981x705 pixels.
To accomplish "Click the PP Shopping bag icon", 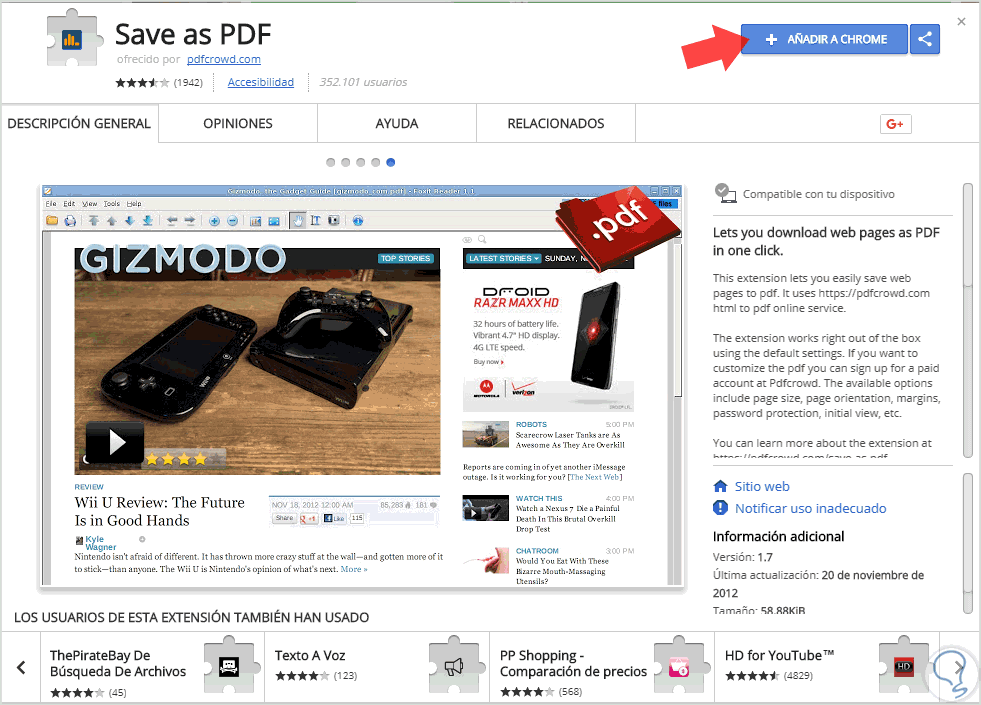I will tap(679, 666).
